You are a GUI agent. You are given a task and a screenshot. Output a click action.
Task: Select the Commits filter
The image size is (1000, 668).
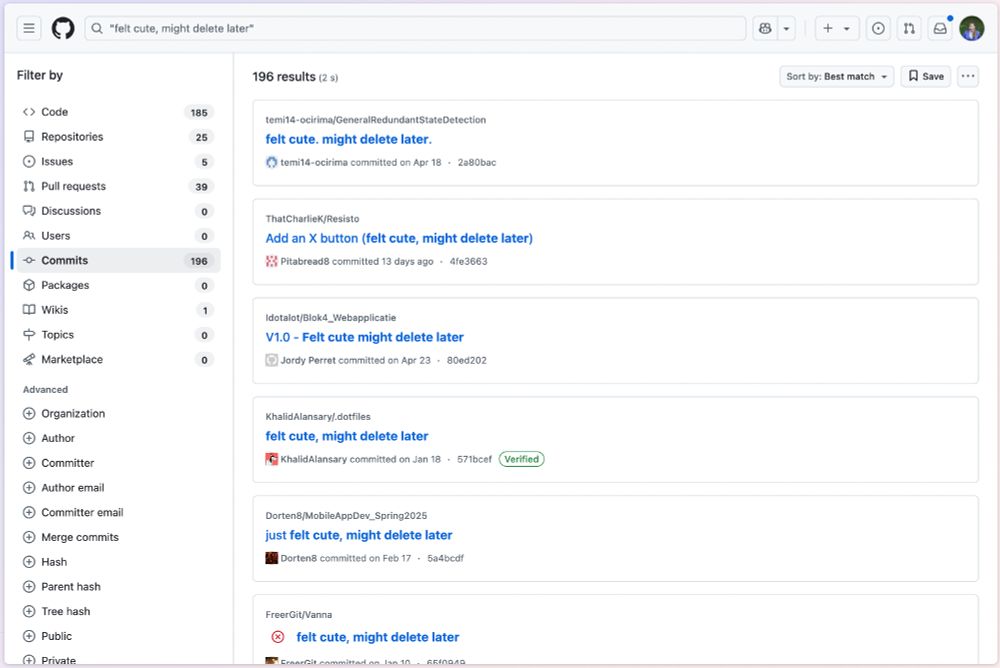pos(118,260)
